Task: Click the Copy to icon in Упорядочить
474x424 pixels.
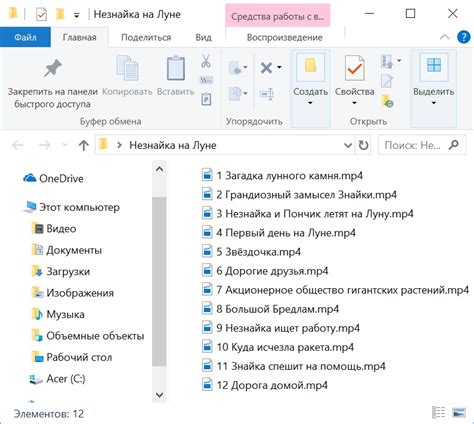Action: click(235, 93)
